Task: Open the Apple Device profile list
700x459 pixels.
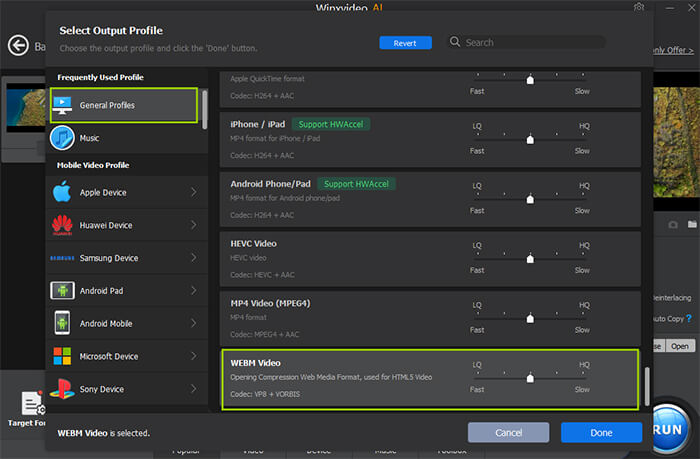Action: pyautogui.click(x=127, y=192)
